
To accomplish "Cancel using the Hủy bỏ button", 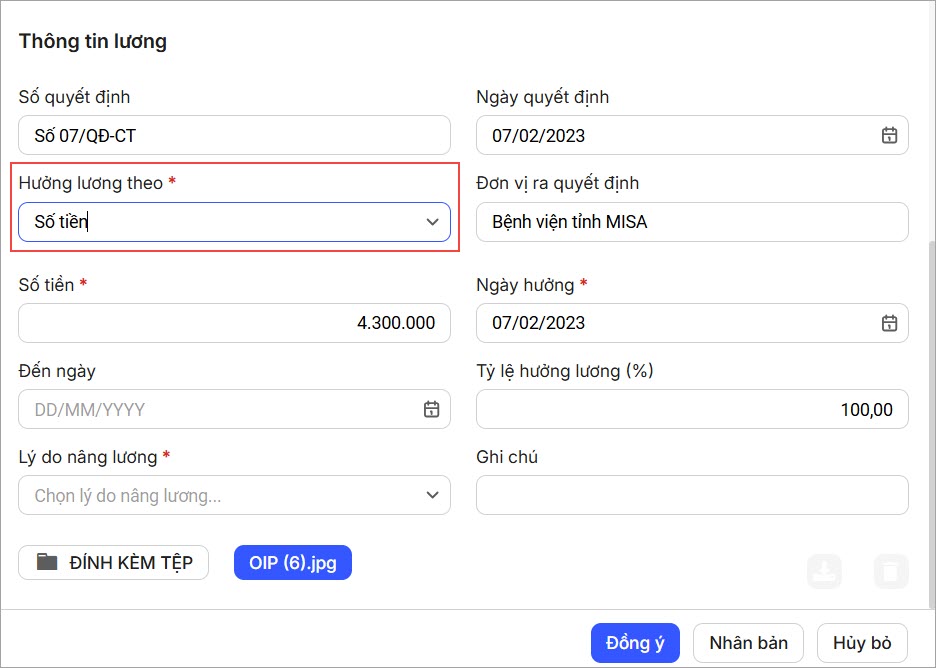I will (x=861, y=643).
